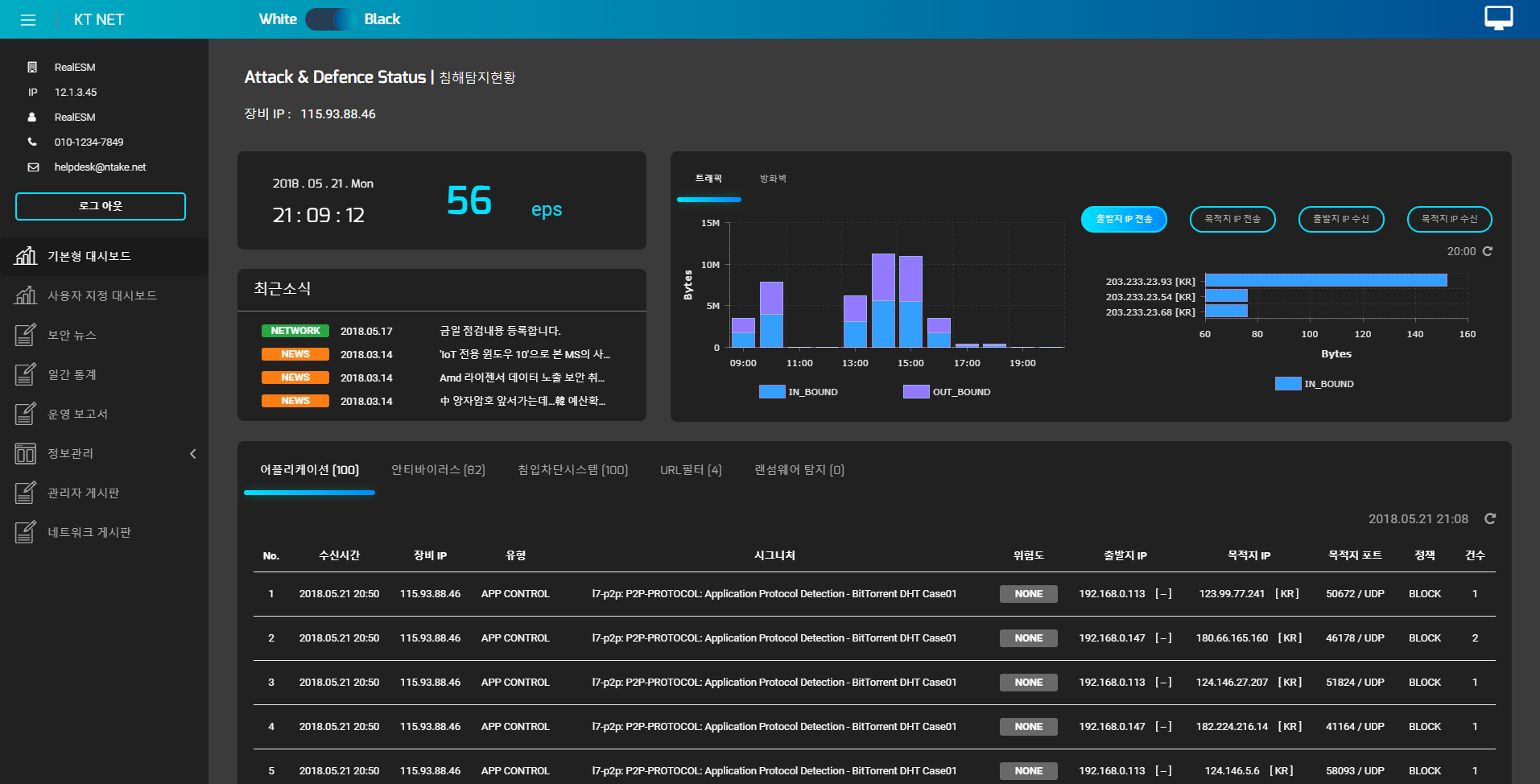1540x784 pixels.
Task: Click port 50672 / UDP cell
Action: click(1355, 594)
